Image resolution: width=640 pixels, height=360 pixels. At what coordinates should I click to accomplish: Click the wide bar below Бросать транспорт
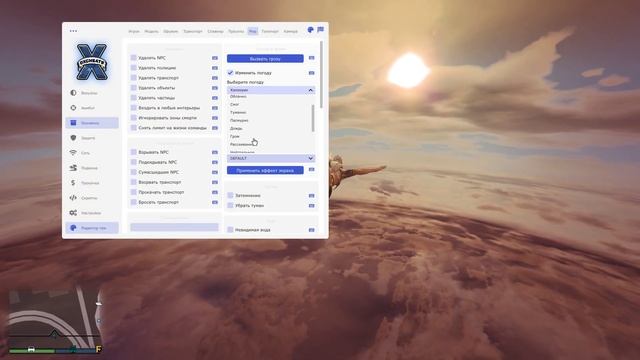point(174,227)
